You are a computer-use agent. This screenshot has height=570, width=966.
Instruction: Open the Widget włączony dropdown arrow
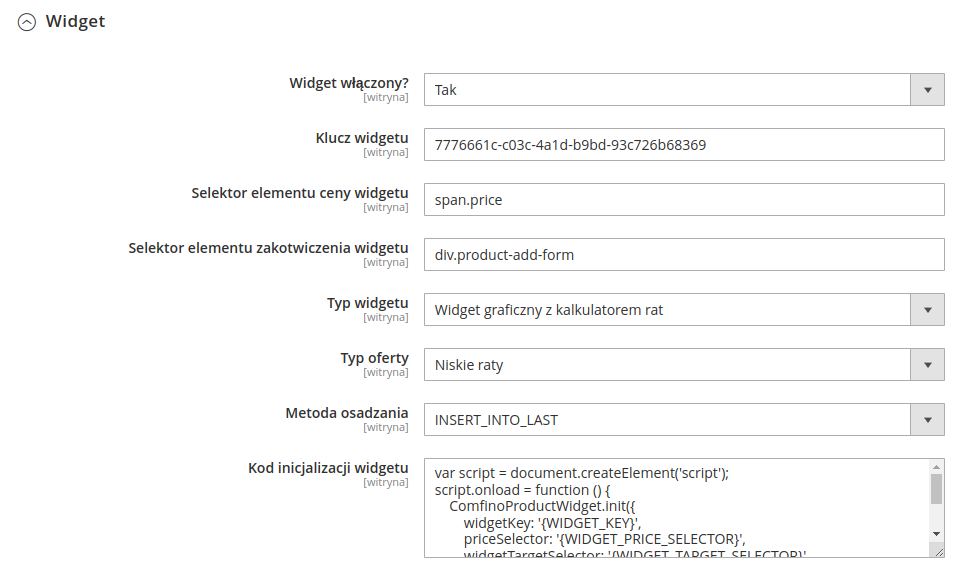pos(927,90)
